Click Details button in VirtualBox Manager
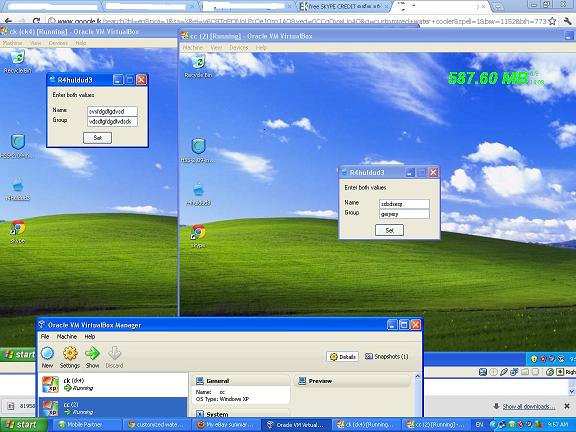Viewport: 576px width, 432px height. point(343,357)
